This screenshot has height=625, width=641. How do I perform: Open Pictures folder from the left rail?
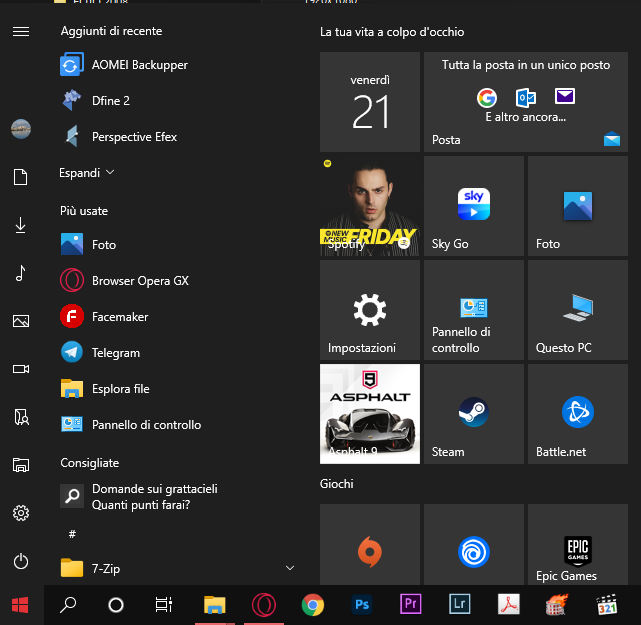point(21,321)
